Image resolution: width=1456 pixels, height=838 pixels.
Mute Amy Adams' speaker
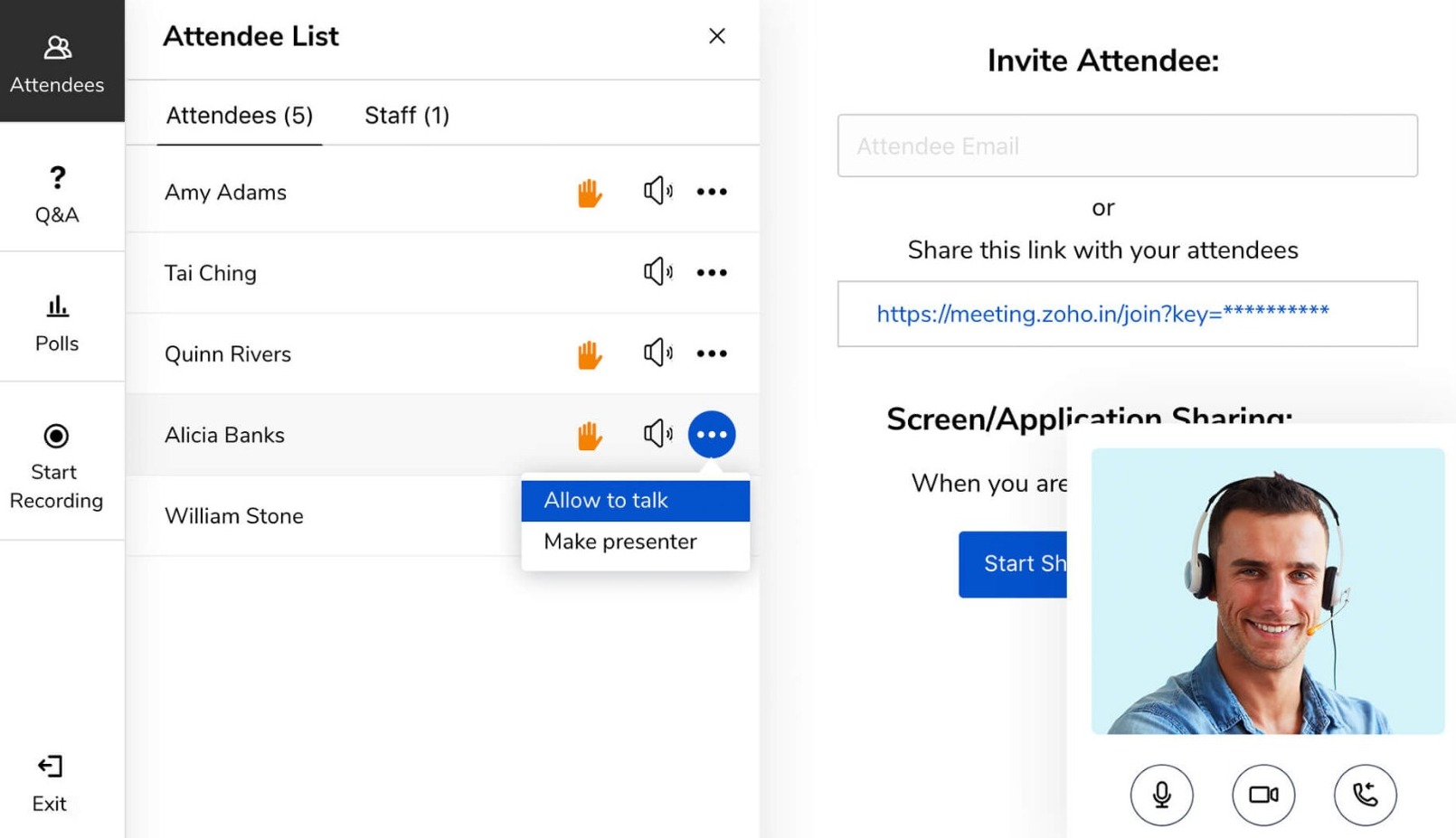(657, 191)
